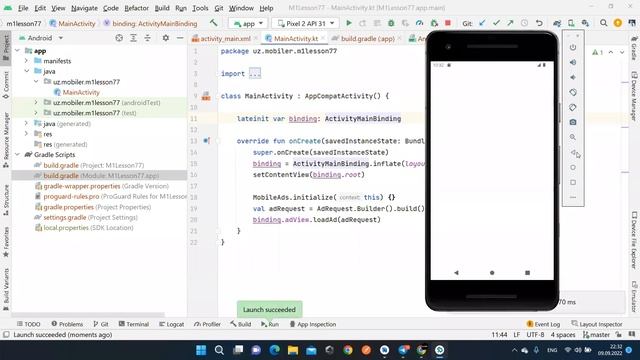Open the Pixel 2 API 31 device dropdown
Viewport: 640px width, 360px height.
[x=305, y=24]
